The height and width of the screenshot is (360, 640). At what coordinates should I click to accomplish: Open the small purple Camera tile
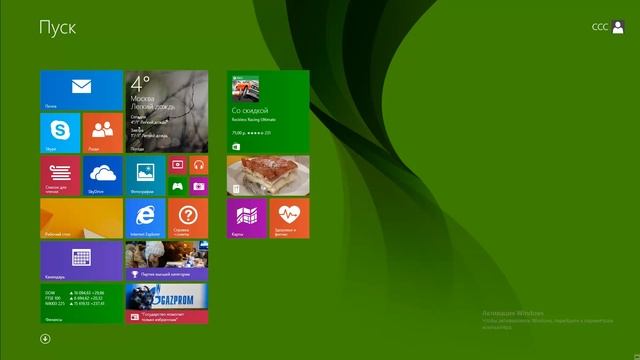tap(199, 186)
